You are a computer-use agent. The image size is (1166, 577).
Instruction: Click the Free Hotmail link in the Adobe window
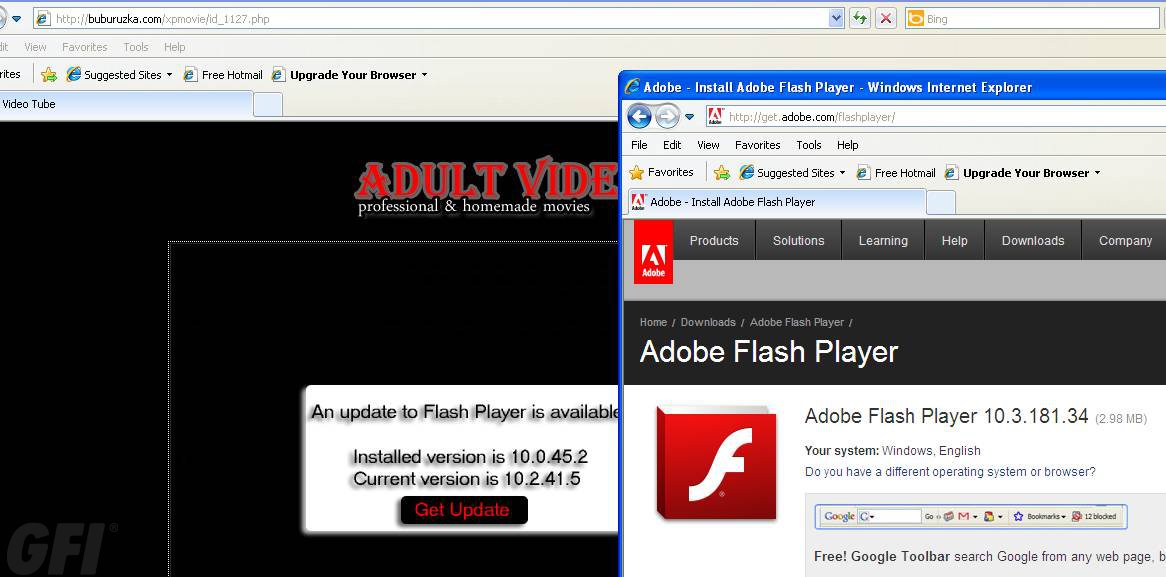click(x=896, y=173)
